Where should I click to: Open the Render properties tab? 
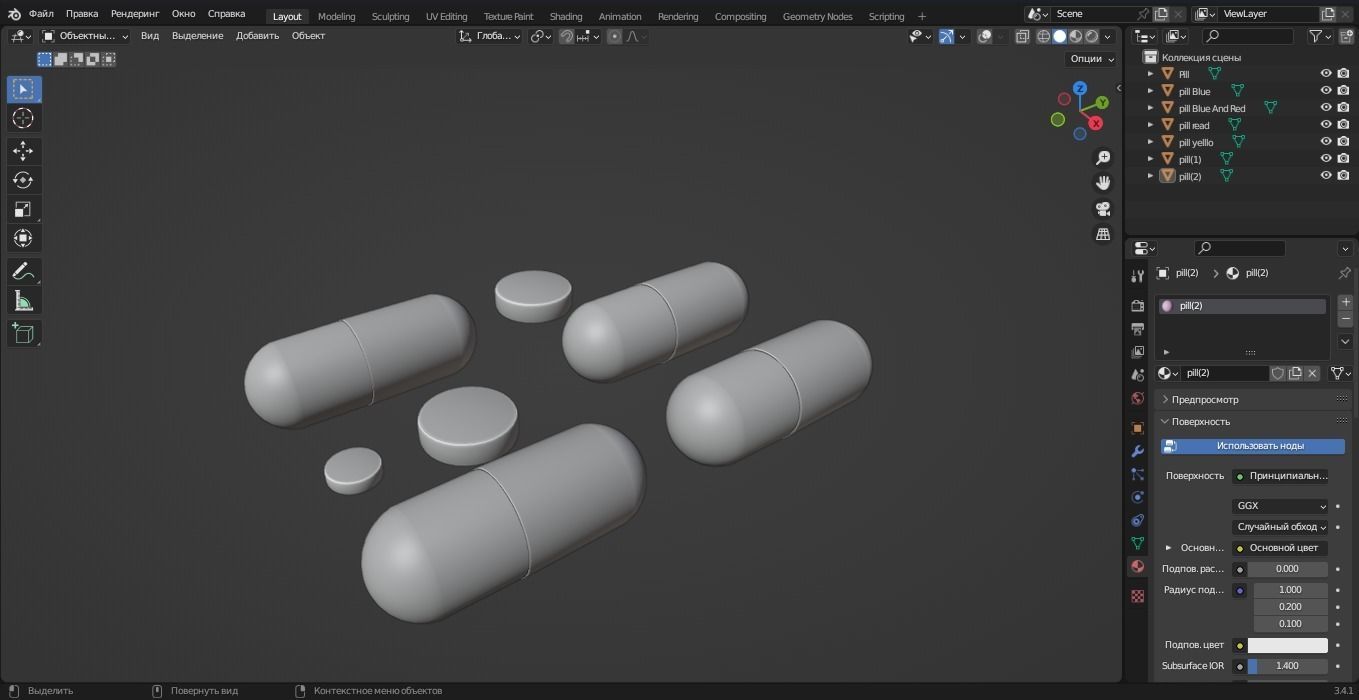coord(1137,305)
